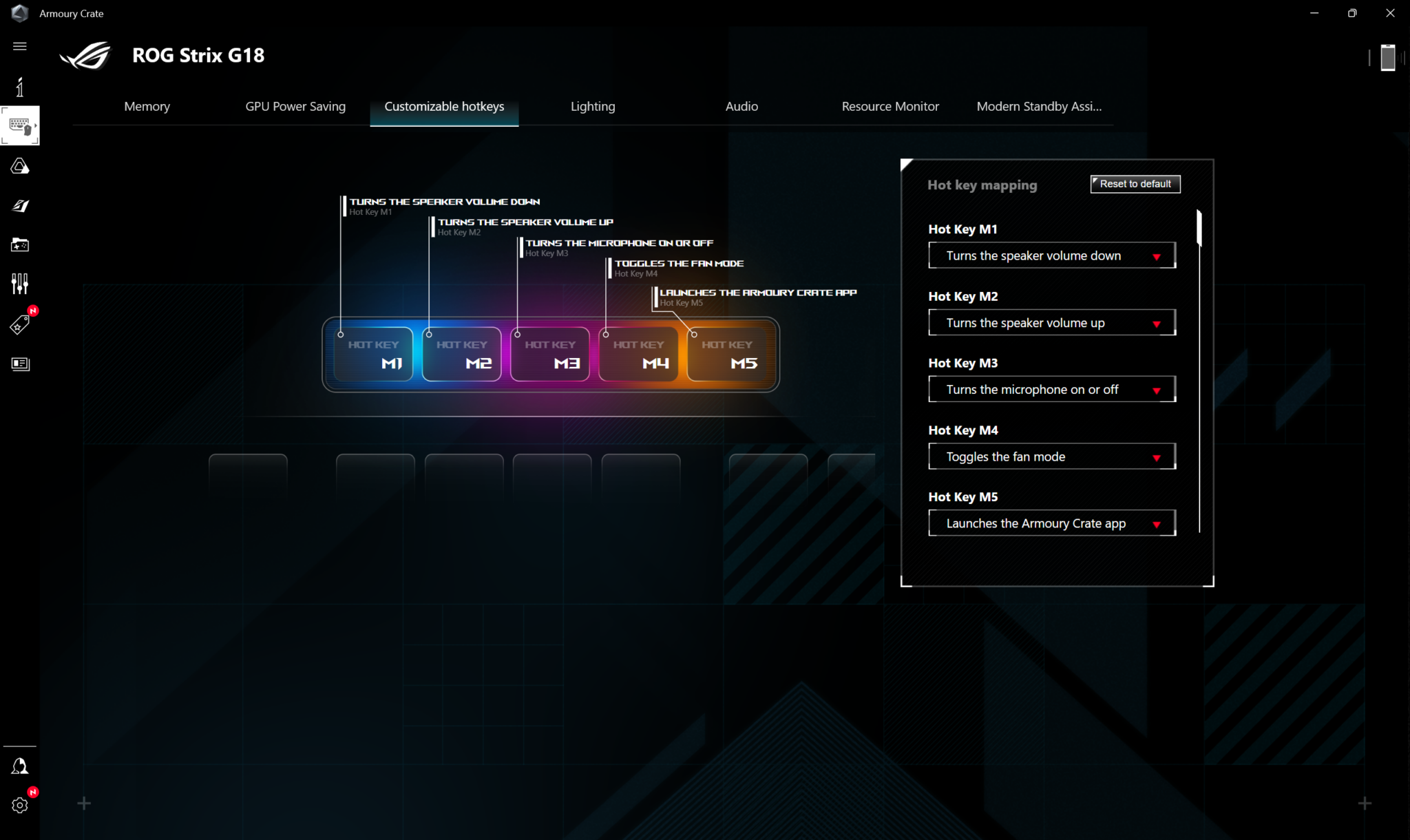This screenshot has width=1410, height=840.
Task: Click the hot key mapping scrollbar
Action: [1199, 229]
